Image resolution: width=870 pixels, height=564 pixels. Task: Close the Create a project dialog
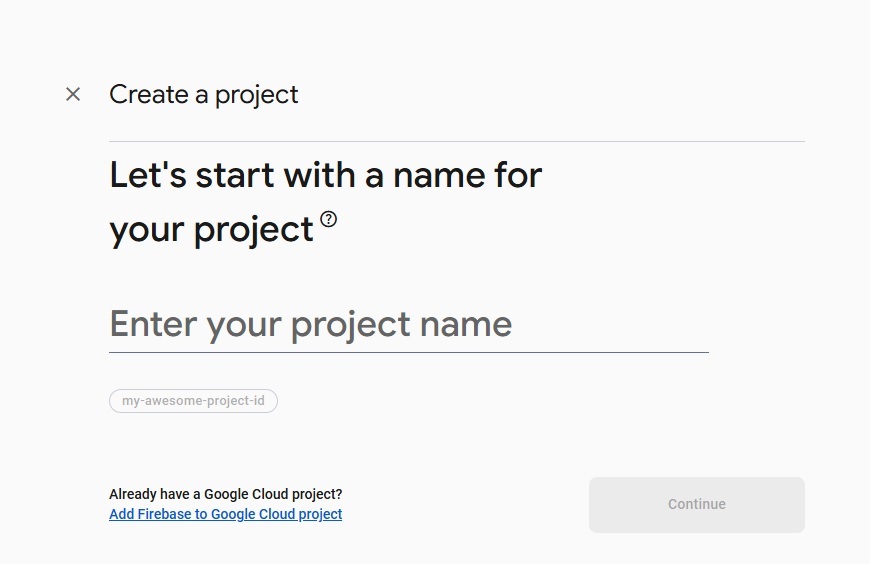tap(73, 94)
